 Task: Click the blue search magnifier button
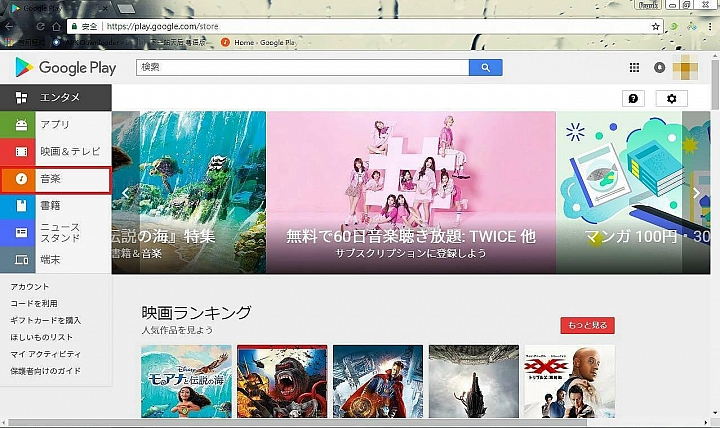click(x=485, y=68)
